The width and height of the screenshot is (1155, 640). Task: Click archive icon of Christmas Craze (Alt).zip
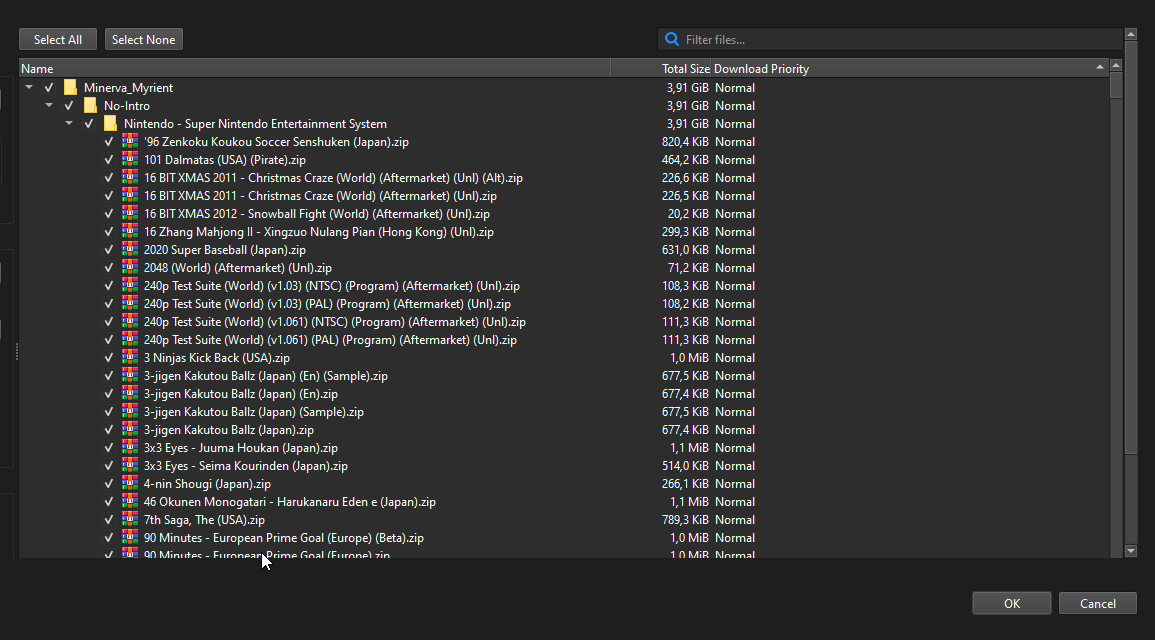coord(130,177)
